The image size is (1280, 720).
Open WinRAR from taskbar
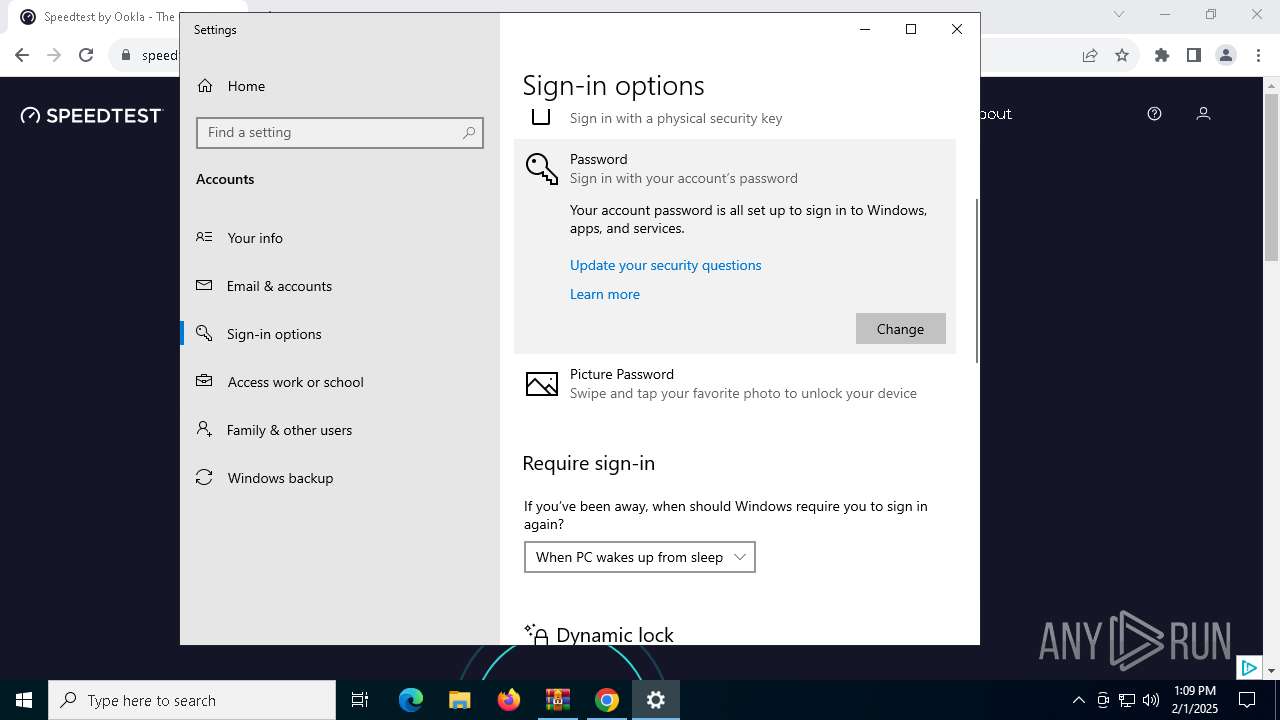(558, 700)
